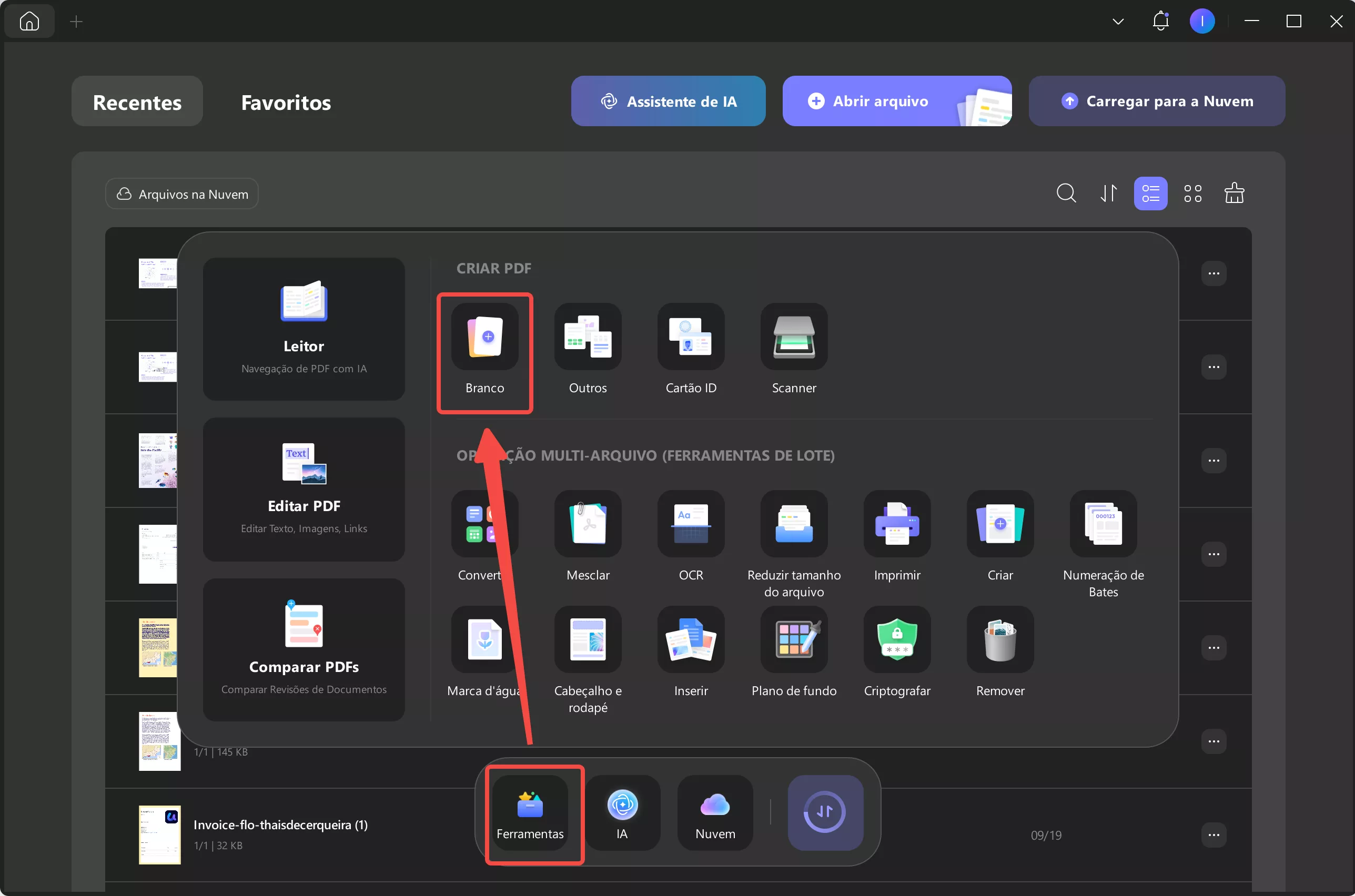Open the Criptografar batch tool
This screenshot has height=896, width=1355.
point(897,640)
